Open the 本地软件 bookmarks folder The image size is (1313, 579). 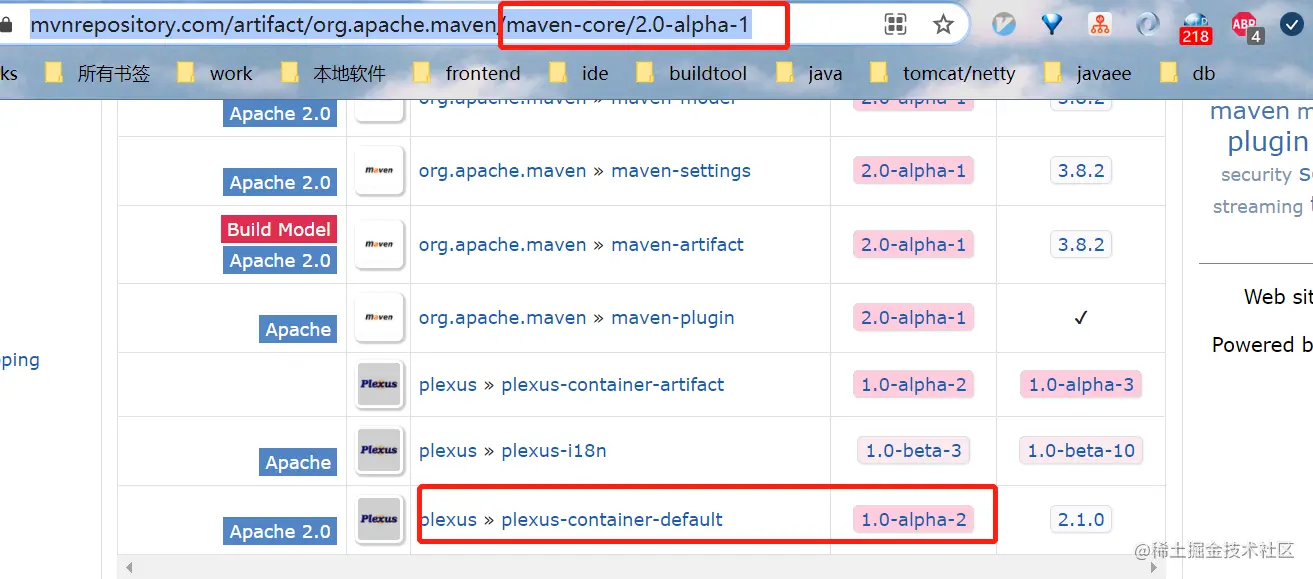333,73
